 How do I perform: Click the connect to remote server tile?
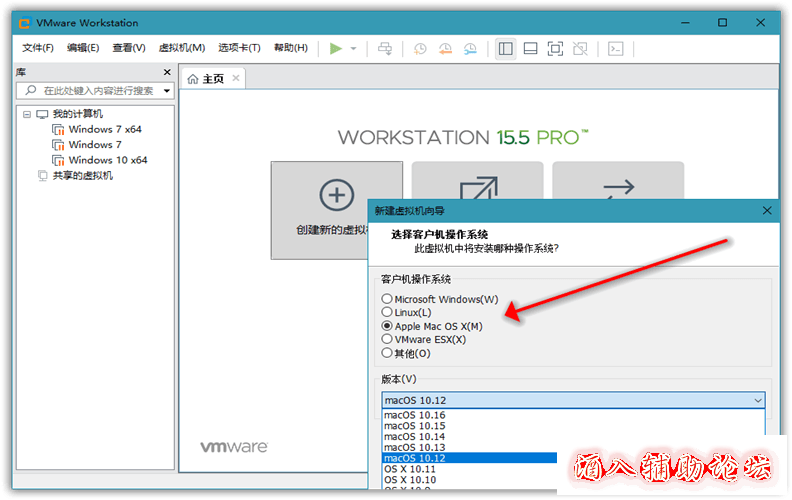[618, 181]
